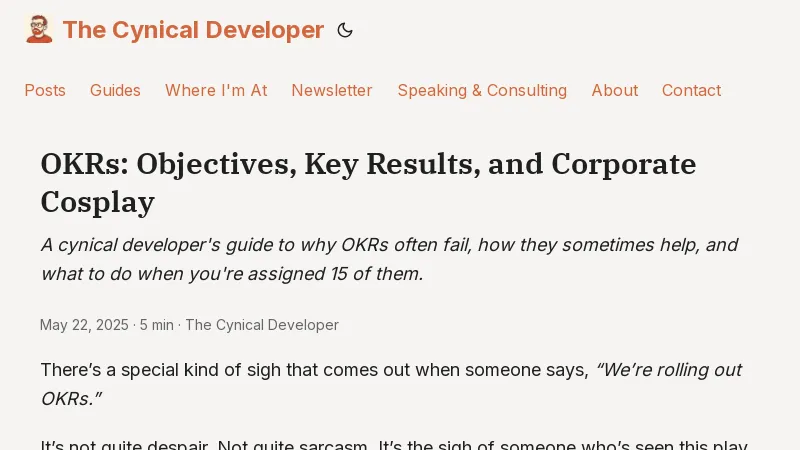The width and height of the screenshot is (800, 450).
Task: Select Contact in the navigation menu
Action: coord(691,90)
